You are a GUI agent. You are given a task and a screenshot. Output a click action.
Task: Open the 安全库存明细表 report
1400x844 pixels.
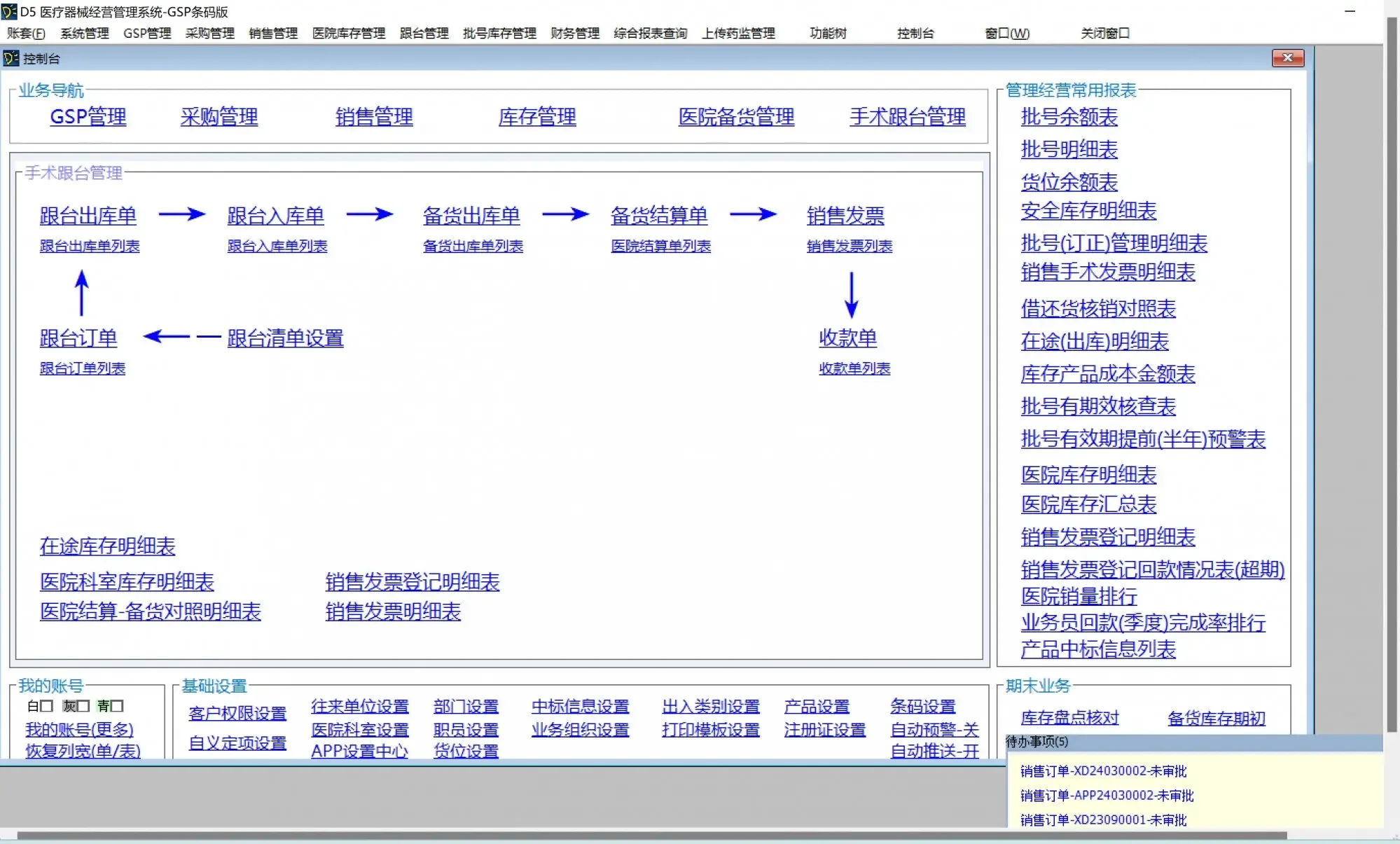(1088, 210)
